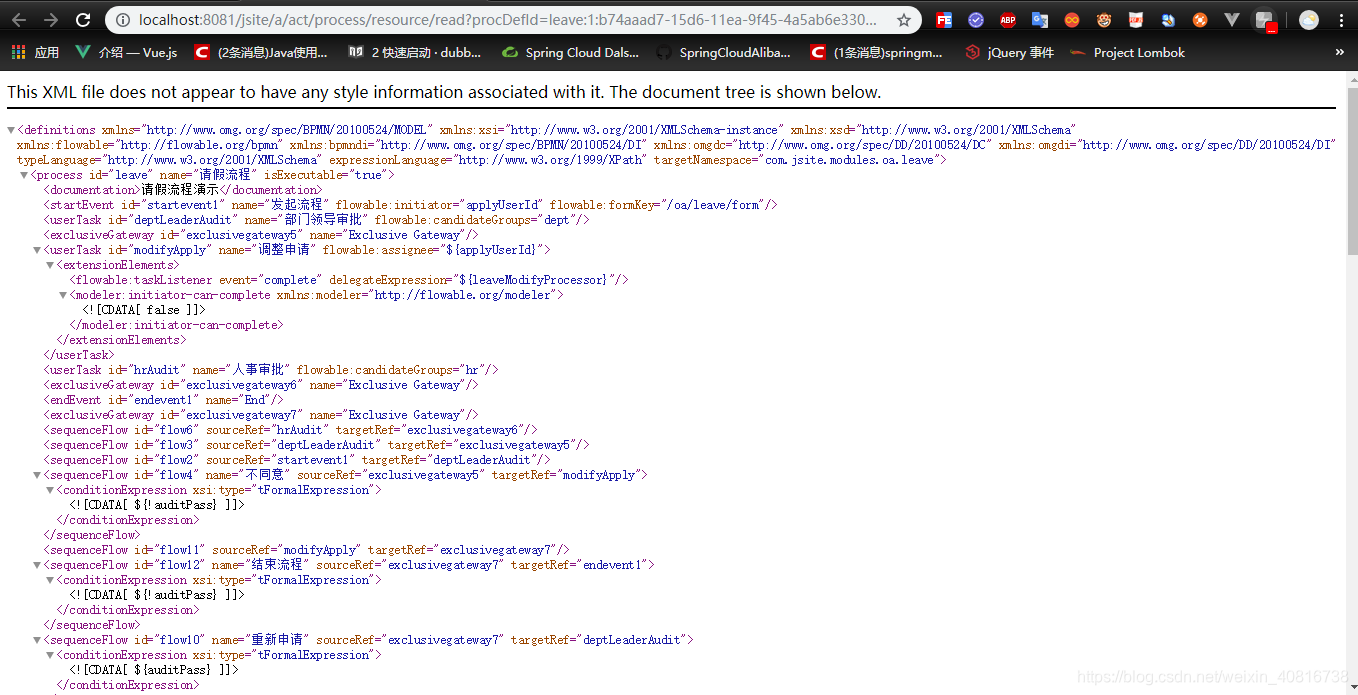
Task: Open the blue paint extension icon
Action: 1168,20
